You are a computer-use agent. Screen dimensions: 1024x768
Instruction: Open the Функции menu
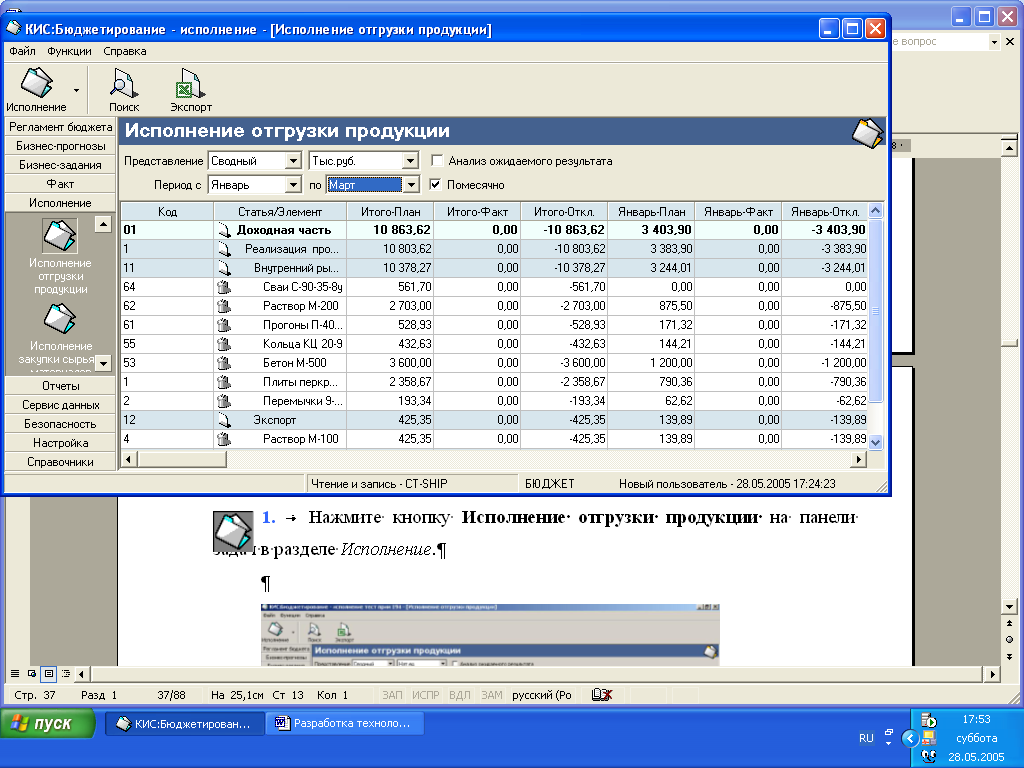pyautogui.click(x=69, y=51)
